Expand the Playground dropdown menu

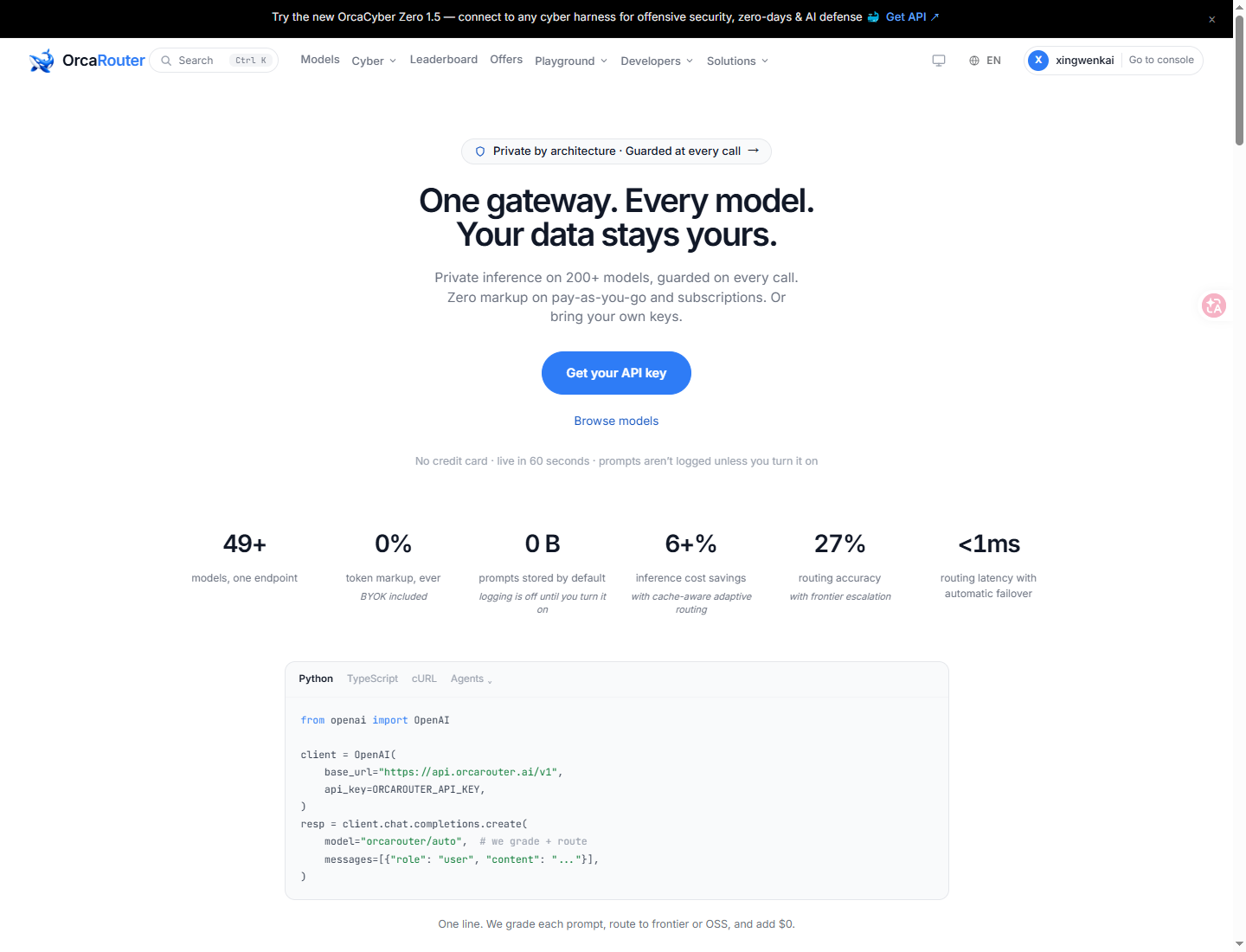[x=571, y=61]
